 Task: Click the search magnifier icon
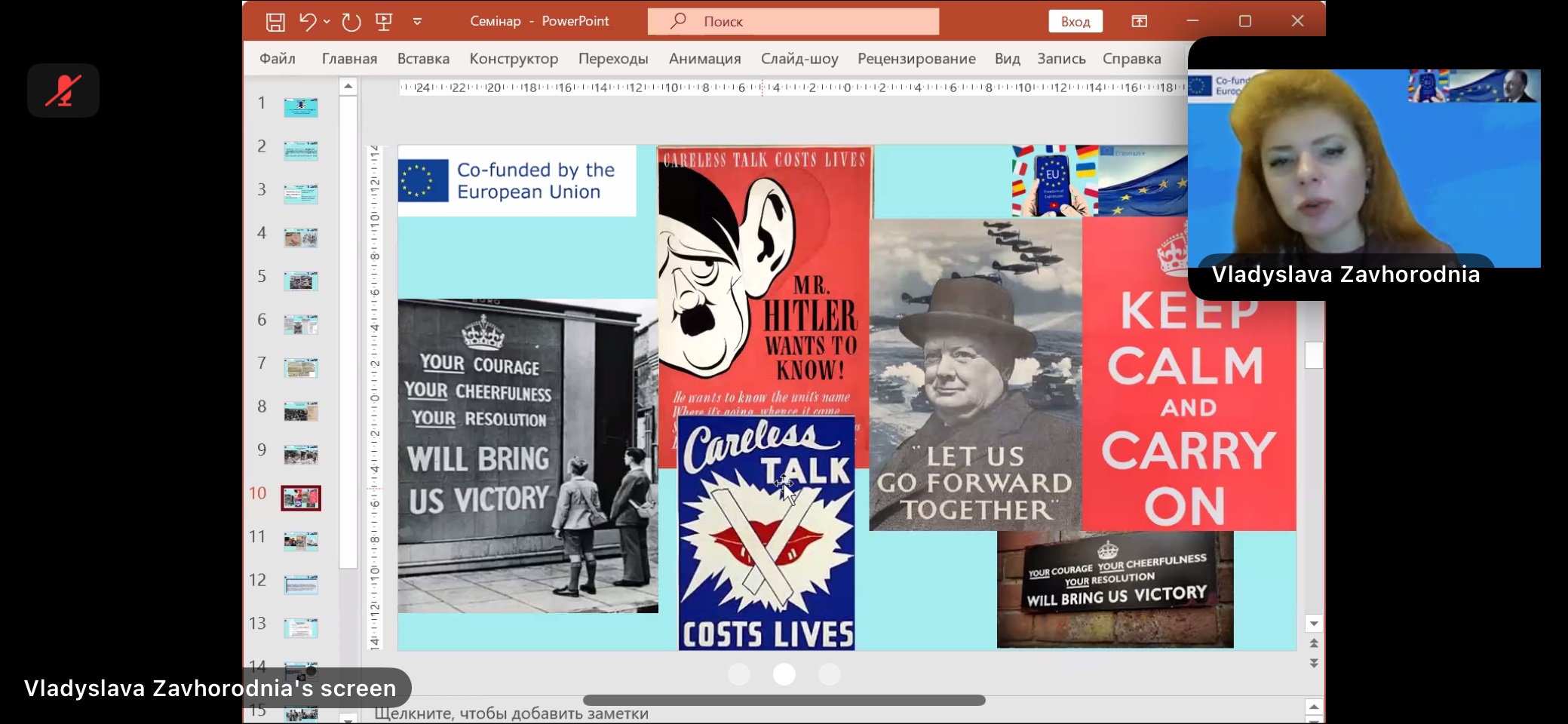click(678, 21)
